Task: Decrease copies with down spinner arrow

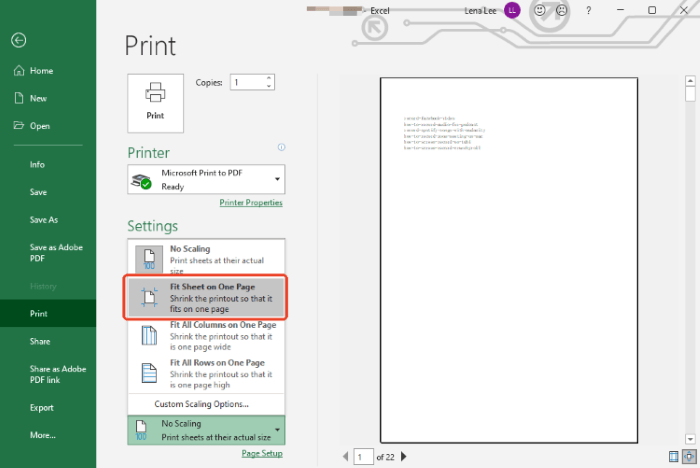Action: [269, 86]
